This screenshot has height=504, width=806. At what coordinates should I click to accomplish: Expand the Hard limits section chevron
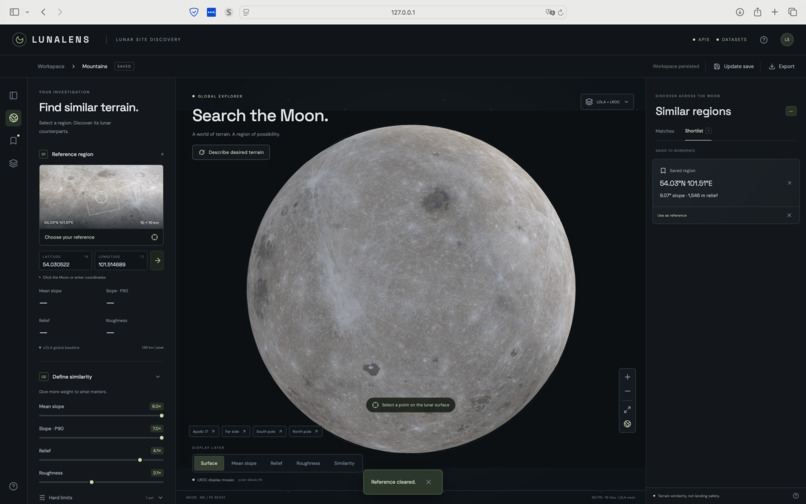[x=160, y=498]
